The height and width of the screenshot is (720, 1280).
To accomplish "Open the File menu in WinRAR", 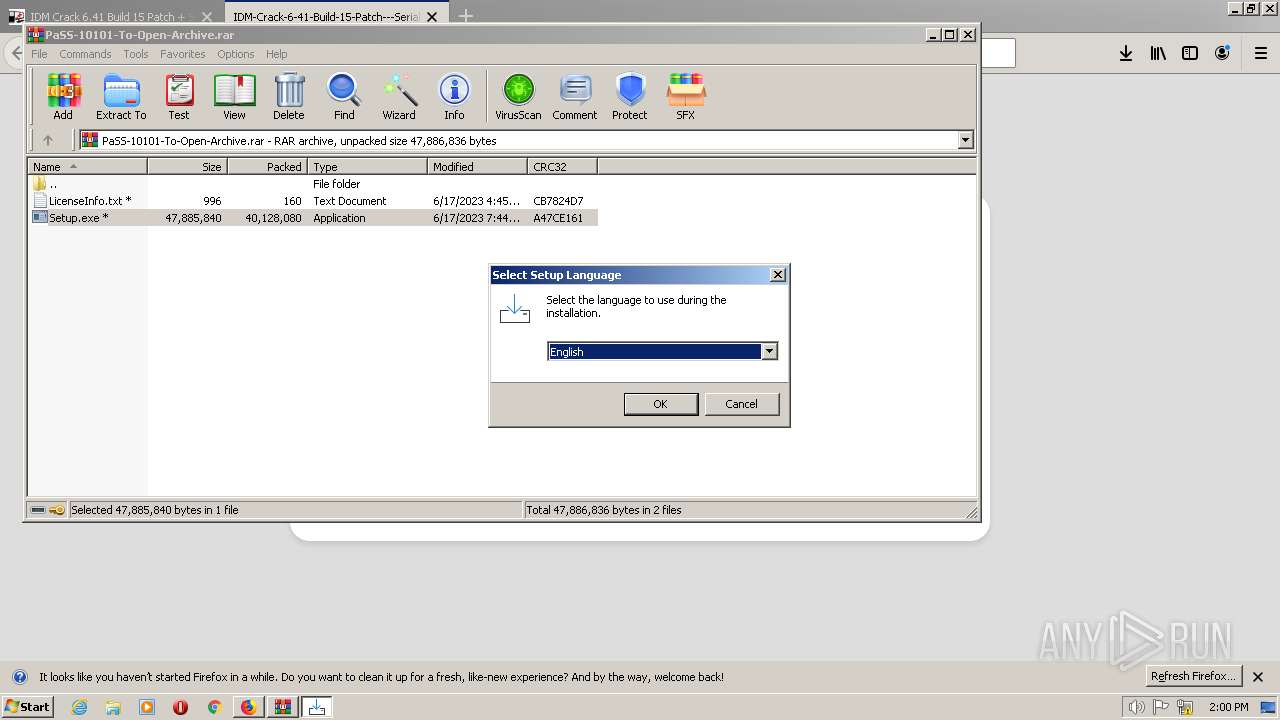I will pos(39,54).
